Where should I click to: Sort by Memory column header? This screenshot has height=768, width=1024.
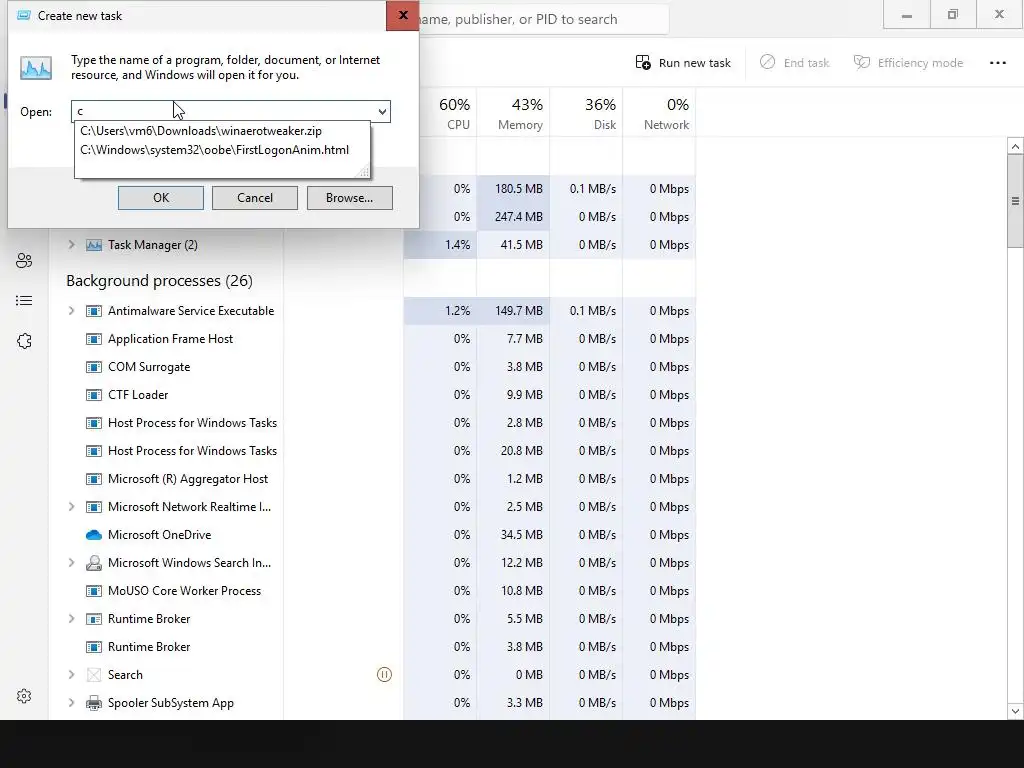513,114
